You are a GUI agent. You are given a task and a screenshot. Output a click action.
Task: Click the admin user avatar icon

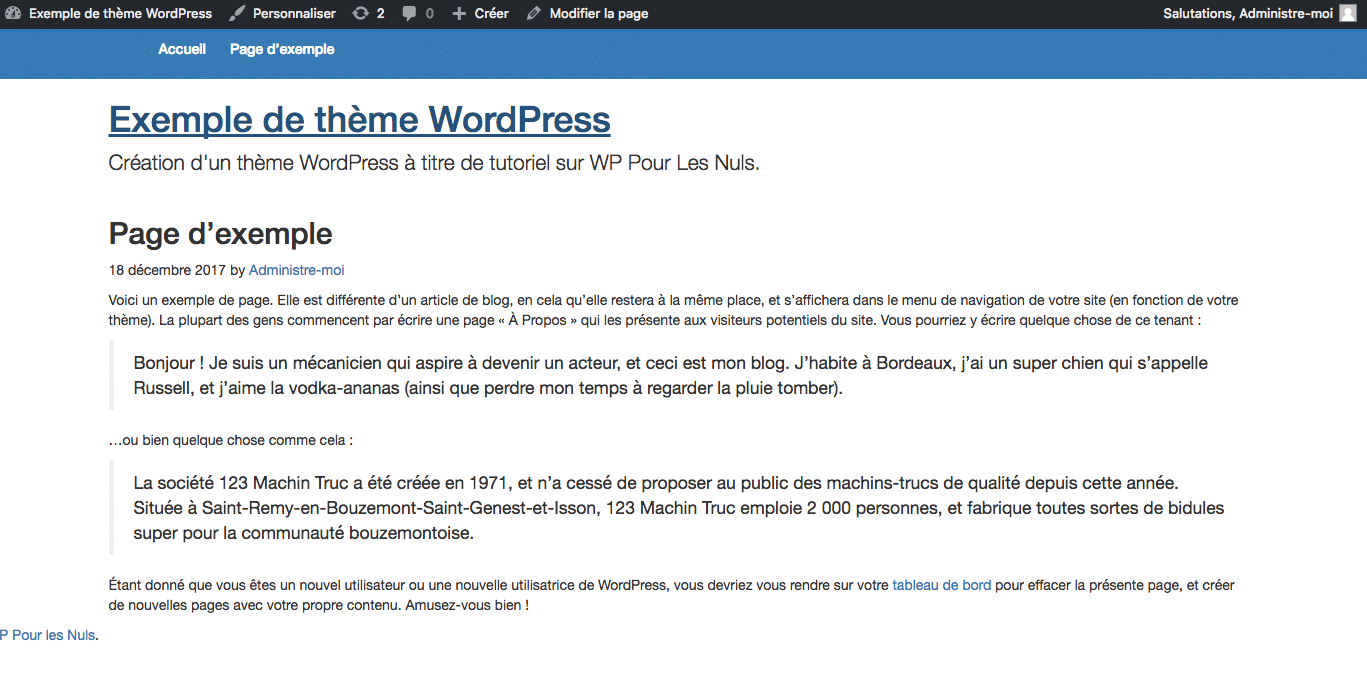tap(1348, 14)
